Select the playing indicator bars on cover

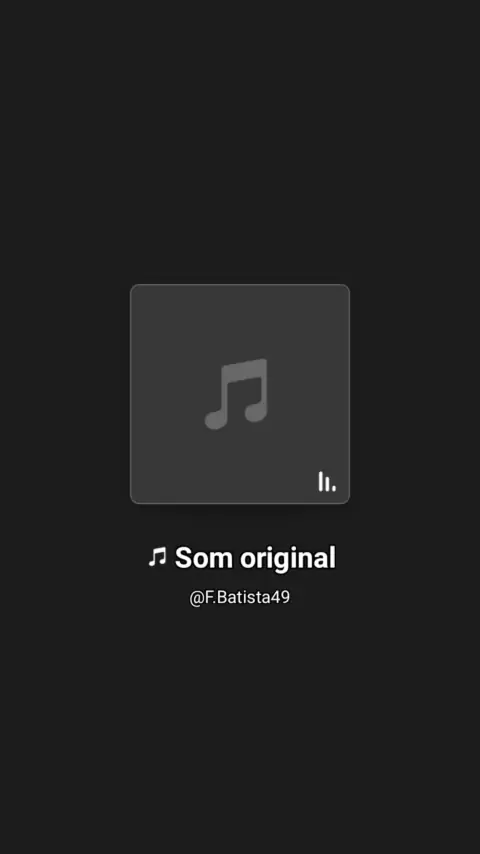[x=327, y=481]
